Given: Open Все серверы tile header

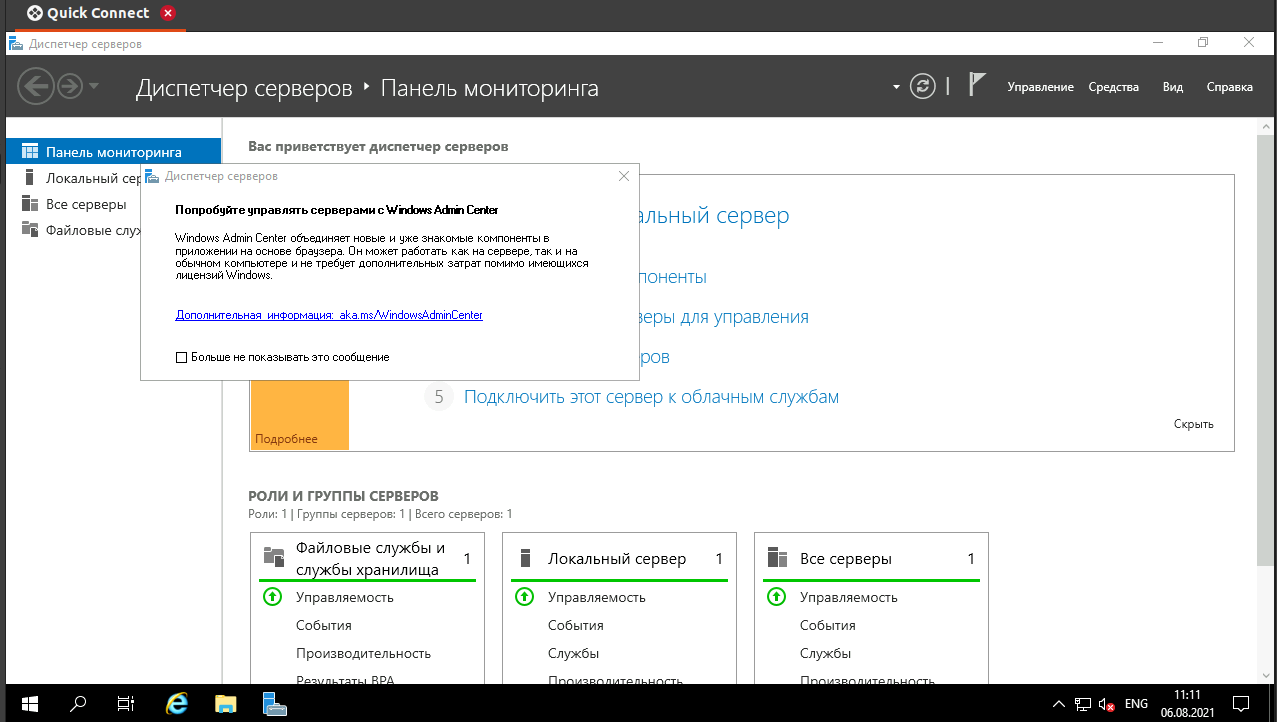Looking at the screenshot, I should pyautogui.click(x=846, y=559).
